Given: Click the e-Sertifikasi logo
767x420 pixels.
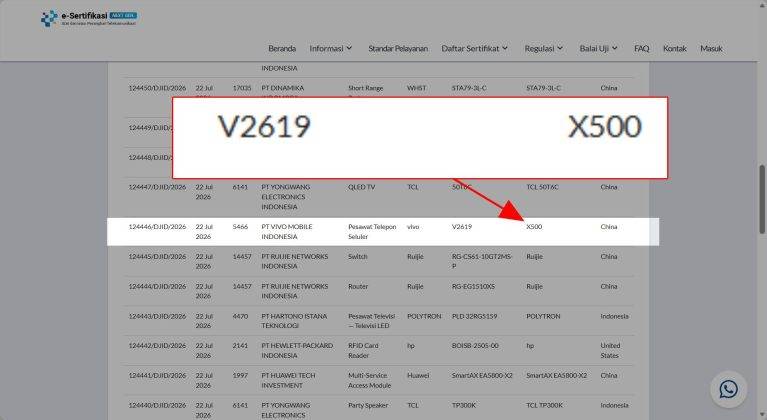Looking at the screenshot, I should (x=89, y=18).
